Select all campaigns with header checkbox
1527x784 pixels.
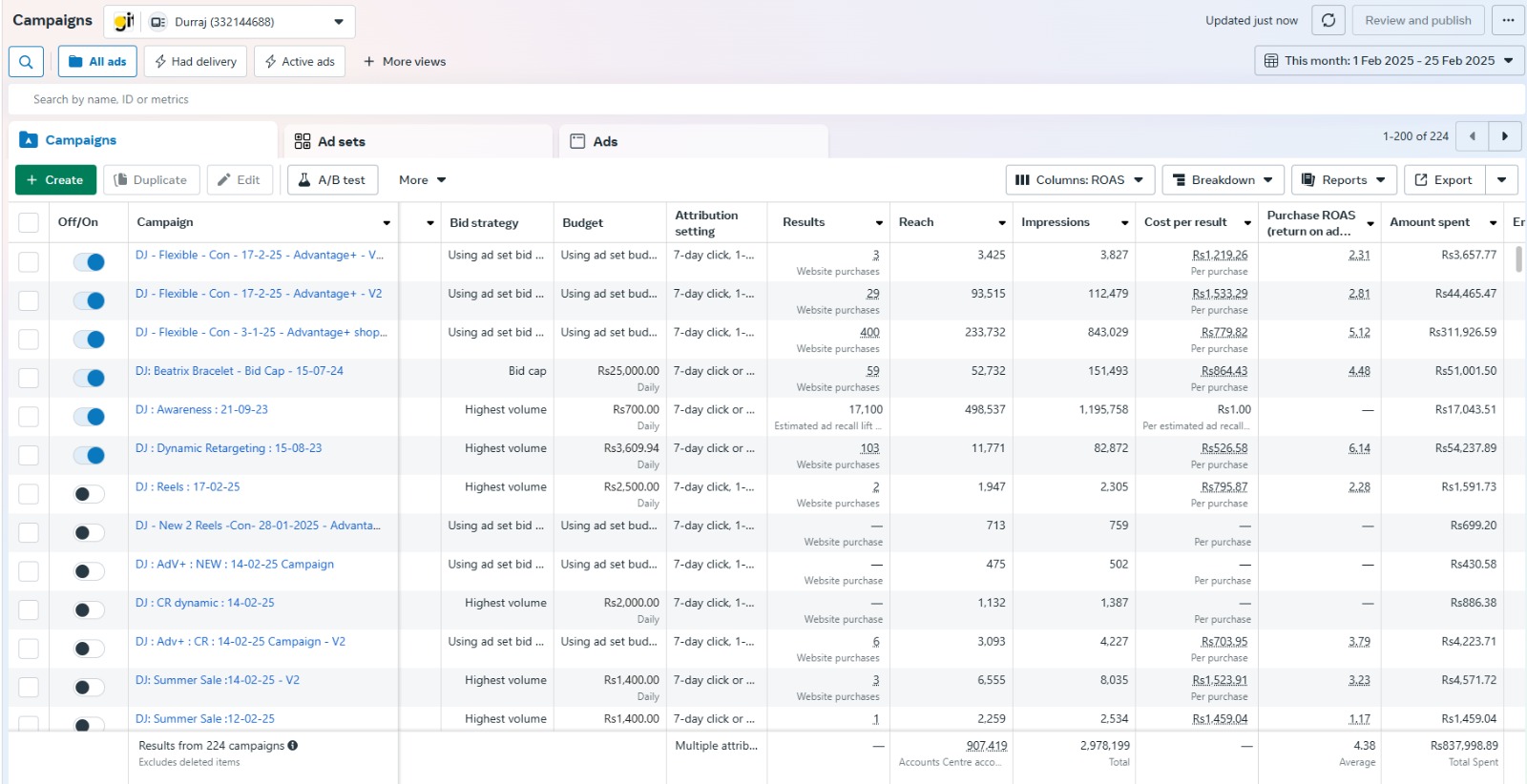point(29,222)
